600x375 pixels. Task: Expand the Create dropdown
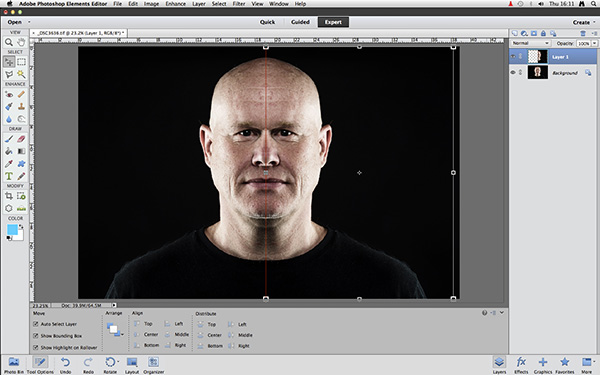tap(584, 22)
